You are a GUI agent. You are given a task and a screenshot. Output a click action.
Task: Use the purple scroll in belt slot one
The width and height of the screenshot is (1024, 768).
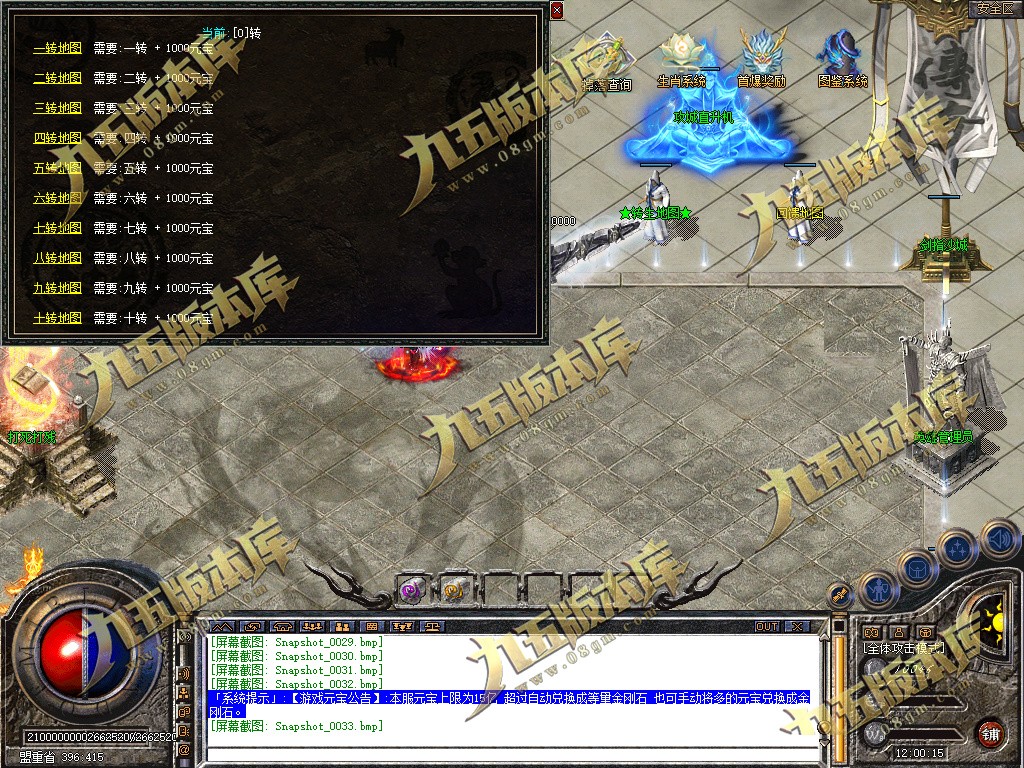coord(413,590)
